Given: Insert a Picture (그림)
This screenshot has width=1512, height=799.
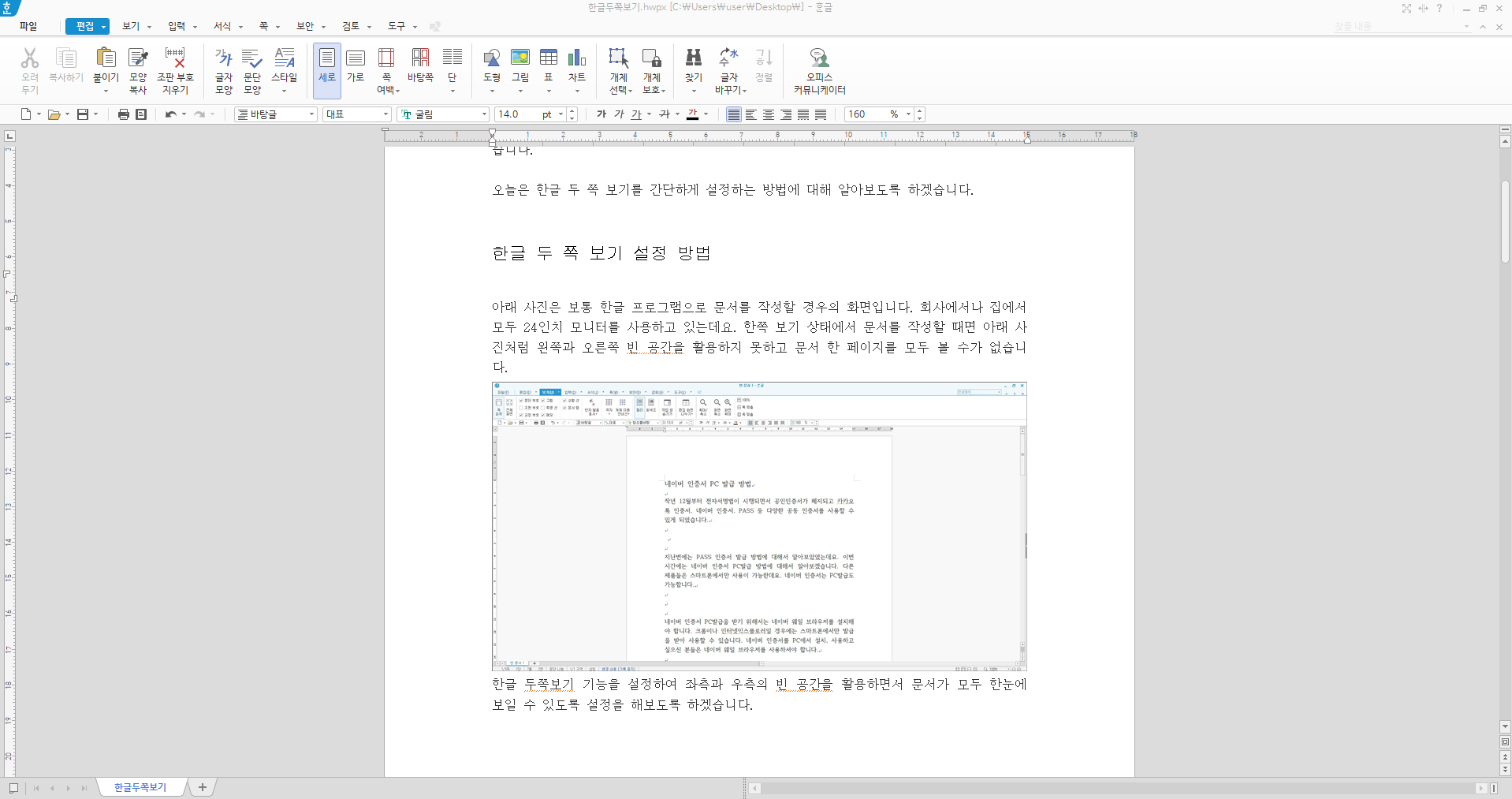Looking at the screenshot, I should 520,58.
